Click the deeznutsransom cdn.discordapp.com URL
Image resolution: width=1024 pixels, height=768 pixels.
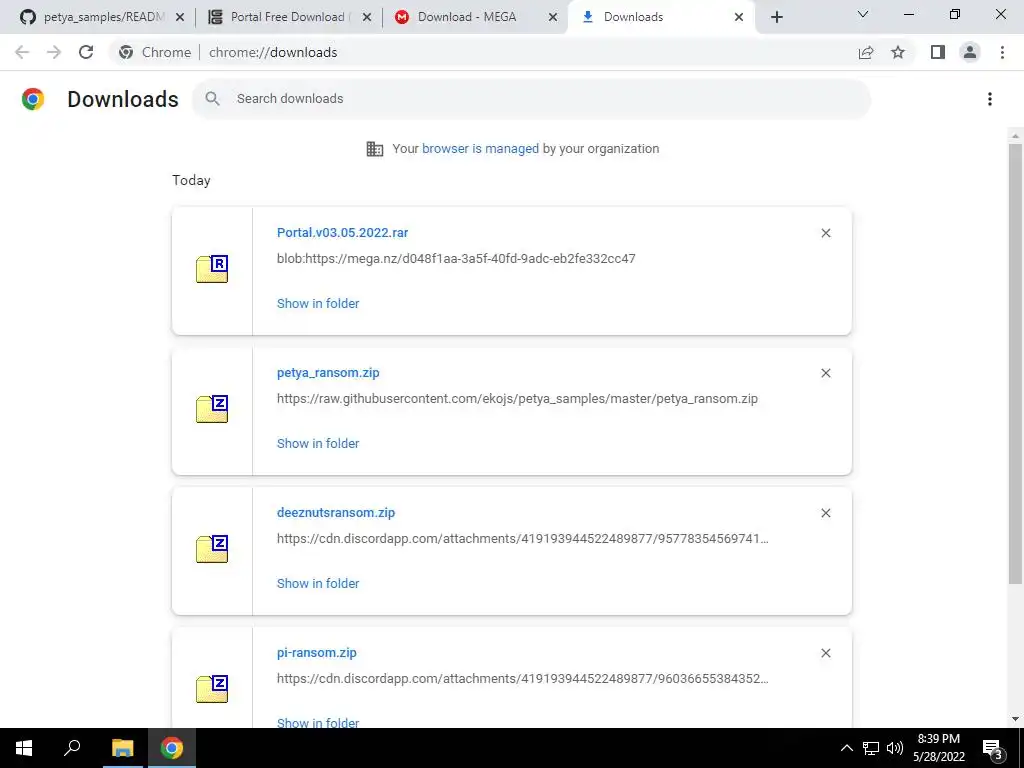522,539
